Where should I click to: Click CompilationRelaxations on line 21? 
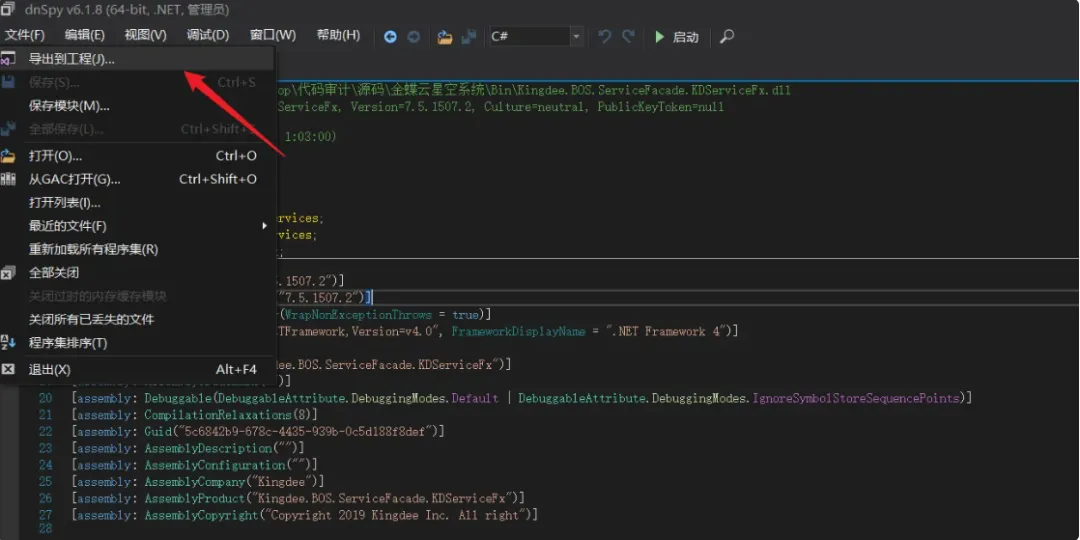218,415
